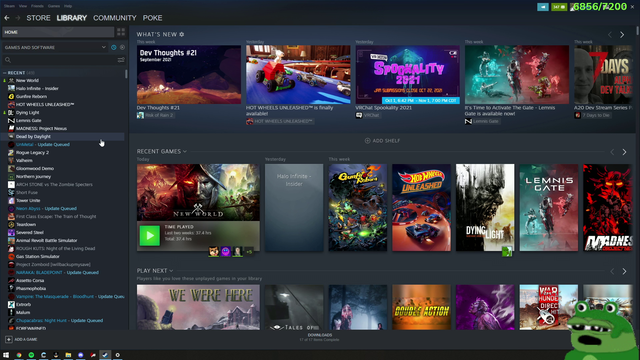Click friend avatars +5 badge under New World
The height and width of the screenshot is (360, 640).
pos(249,251)
